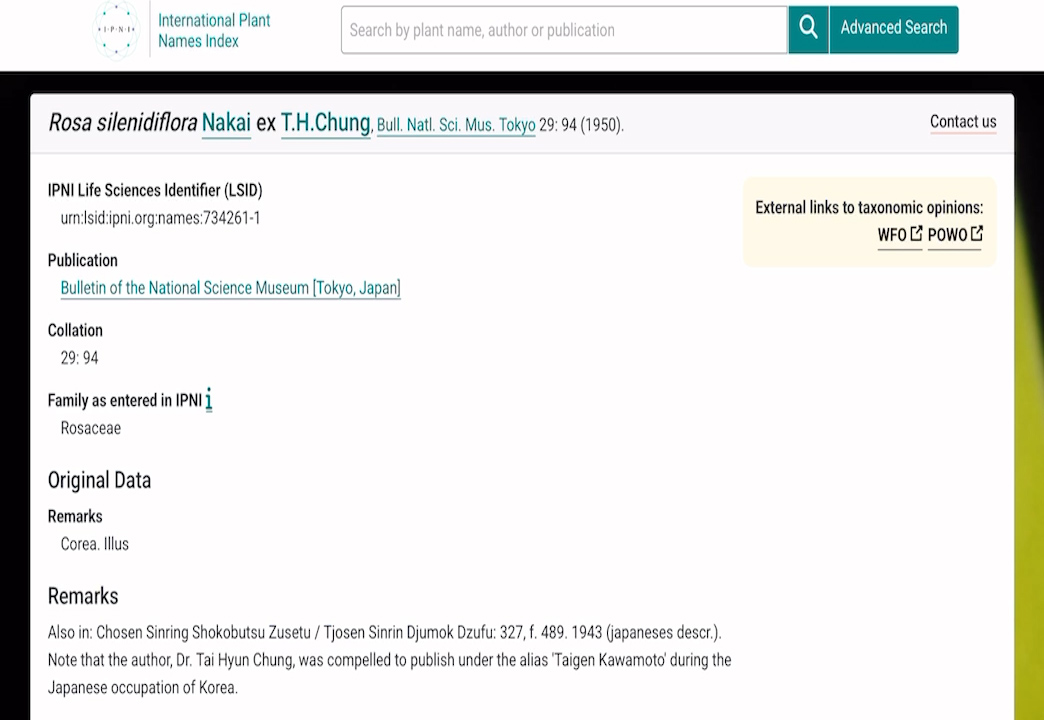Click the Taigen Kawamoto remarks paragraph
Screen dimensions: 1044x720
(390, 659)
